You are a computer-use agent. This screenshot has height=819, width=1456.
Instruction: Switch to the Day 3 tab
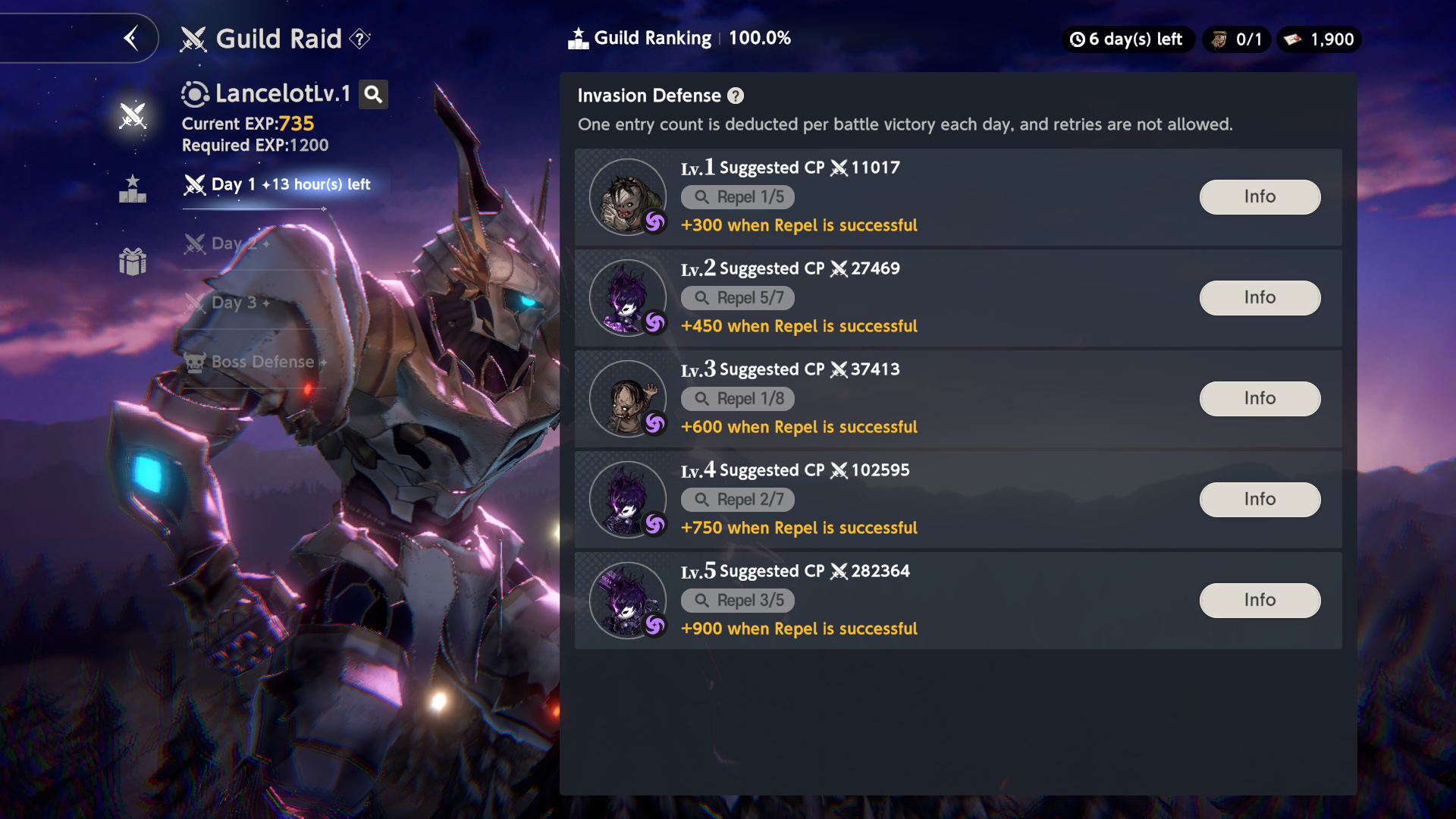(x=227, y=303)
